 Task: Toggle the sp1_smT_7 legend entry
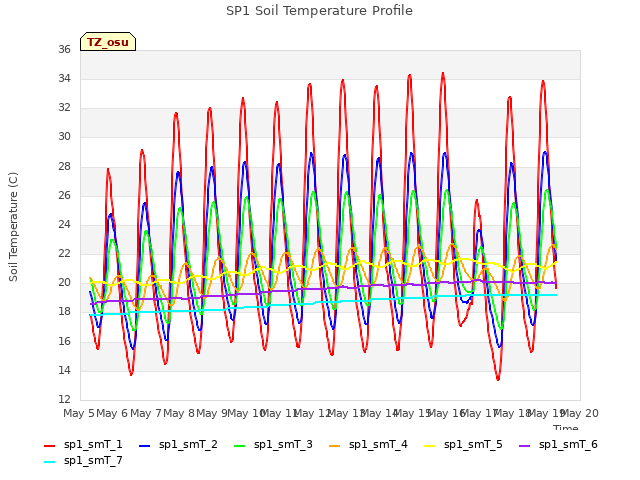coord(83,460)
